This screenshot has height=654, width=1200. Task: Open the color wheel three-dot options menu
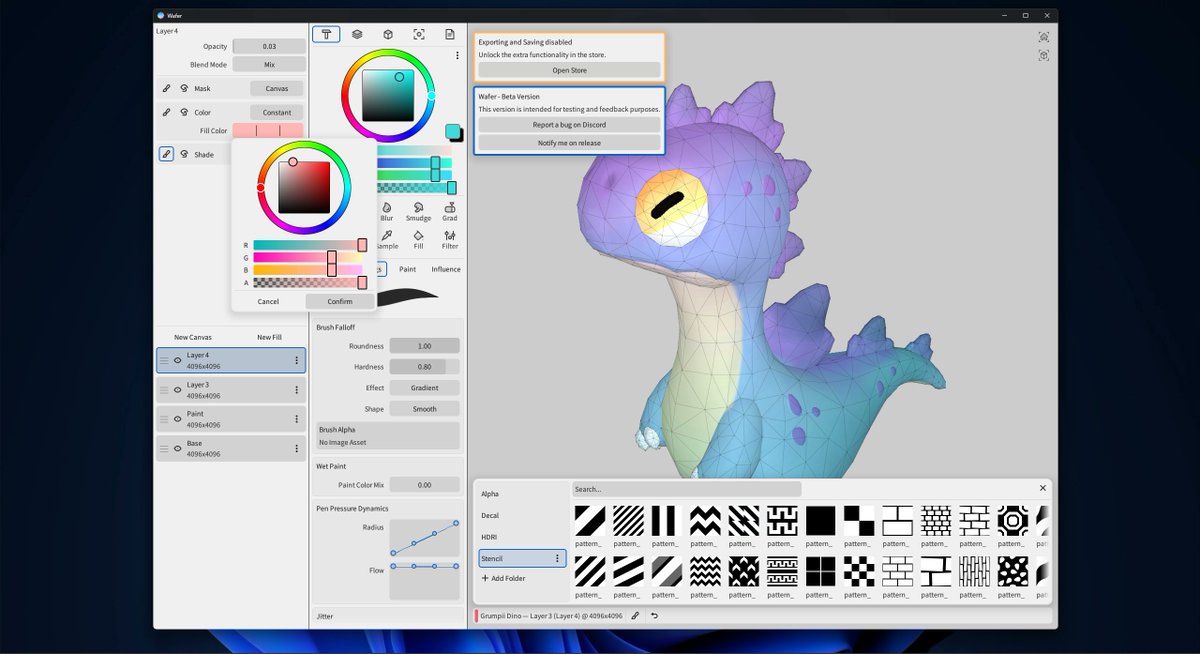click(457, 56)
